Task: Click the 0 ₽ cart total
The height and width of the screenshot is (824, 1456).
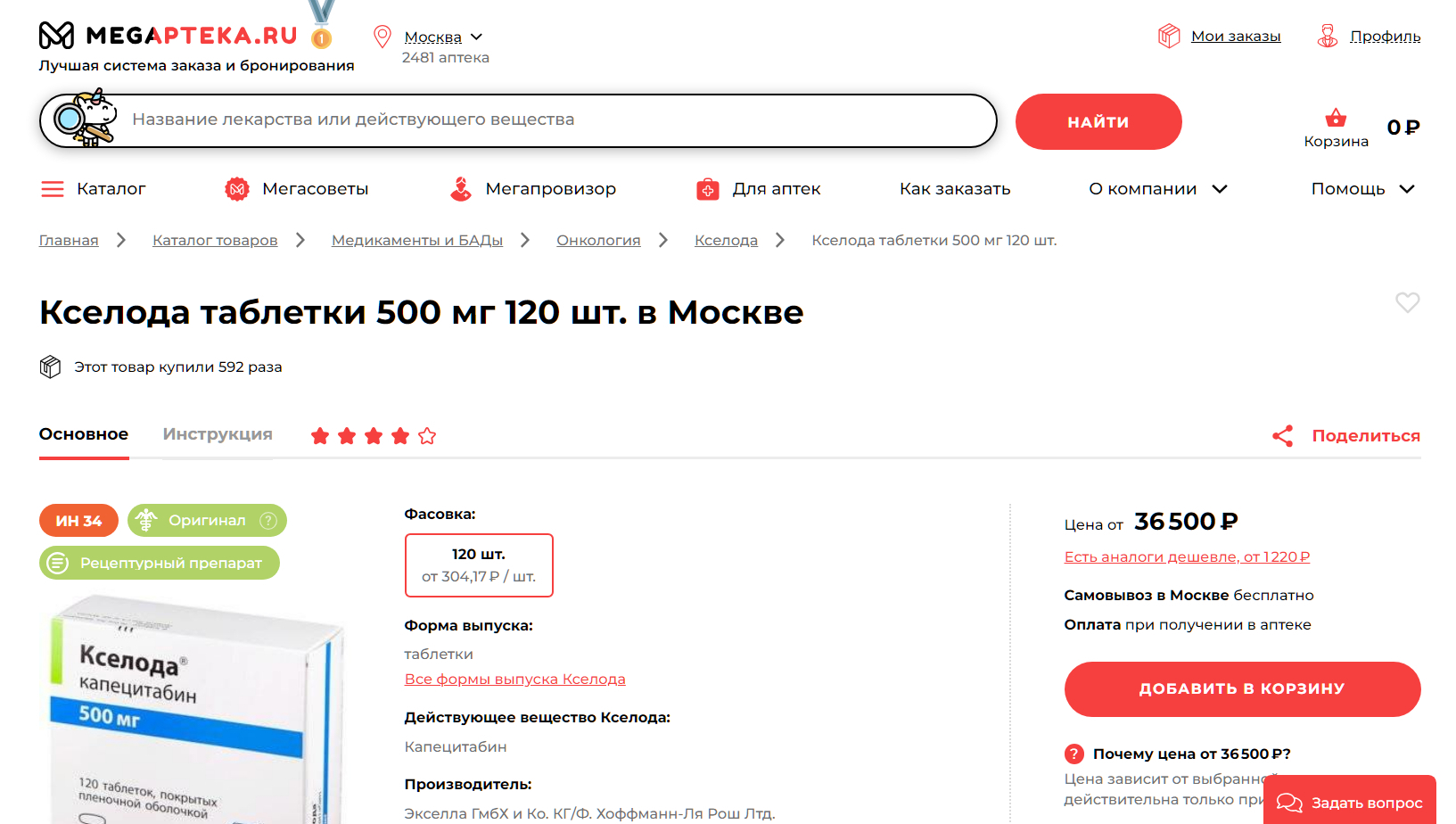Action: [1403, 128]
